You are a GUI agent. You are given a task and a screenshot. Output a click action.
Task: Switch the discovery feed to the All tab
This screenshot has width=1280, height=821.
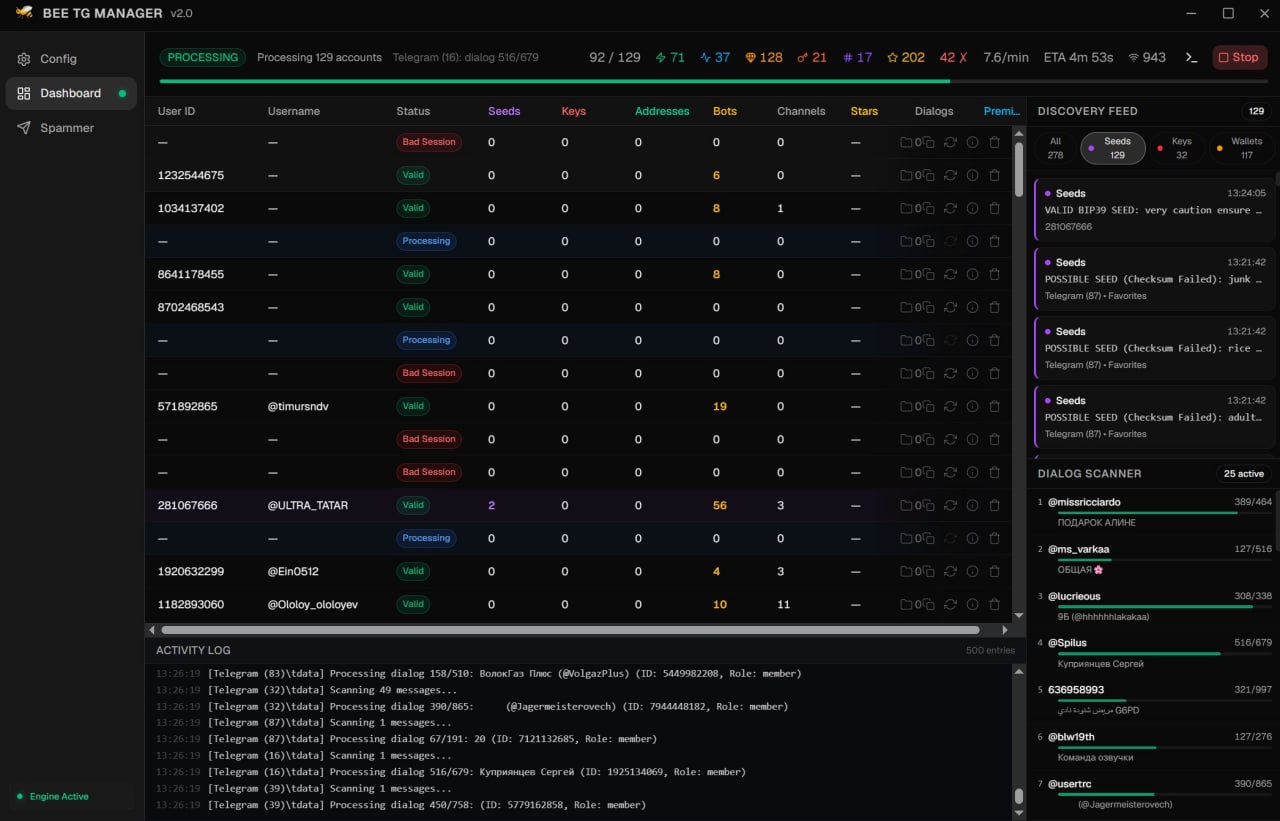click(1055, 148)
